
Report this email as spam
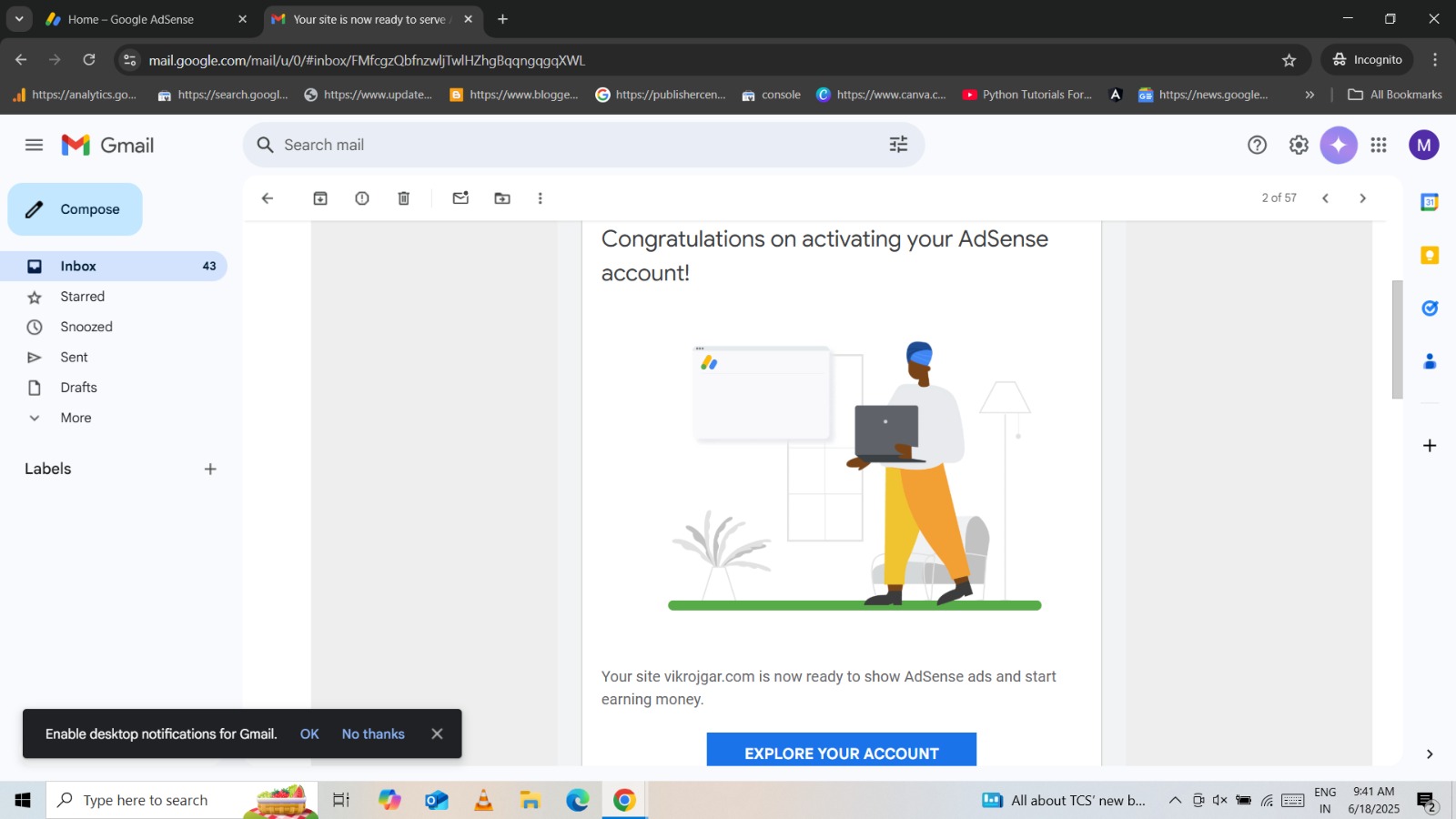click(x=362, y=198)
